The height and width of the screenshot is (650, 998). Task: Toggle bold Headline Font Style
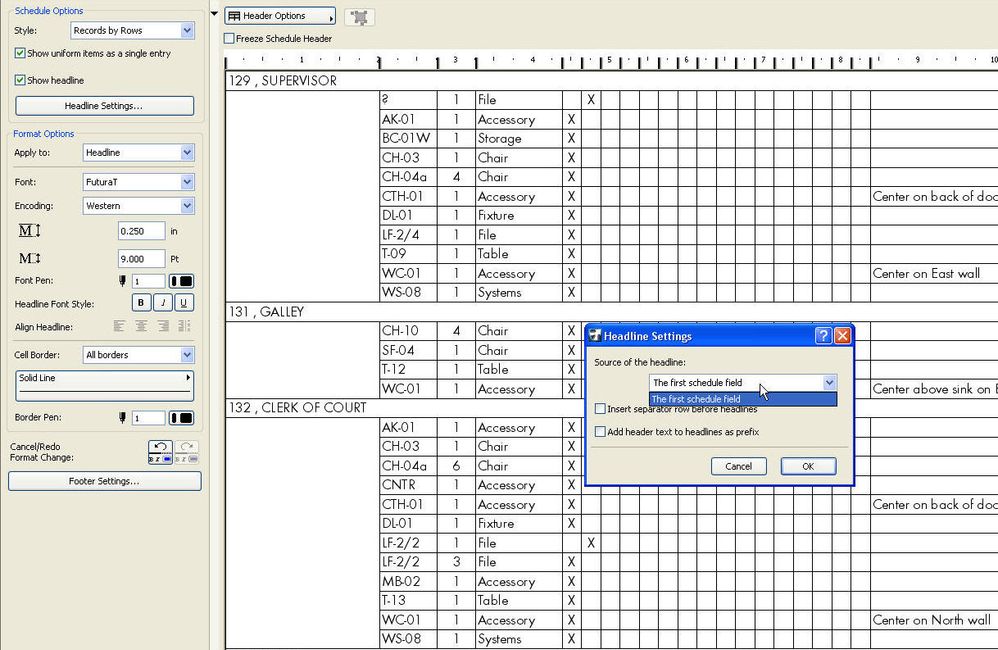(x=140, y=303)
